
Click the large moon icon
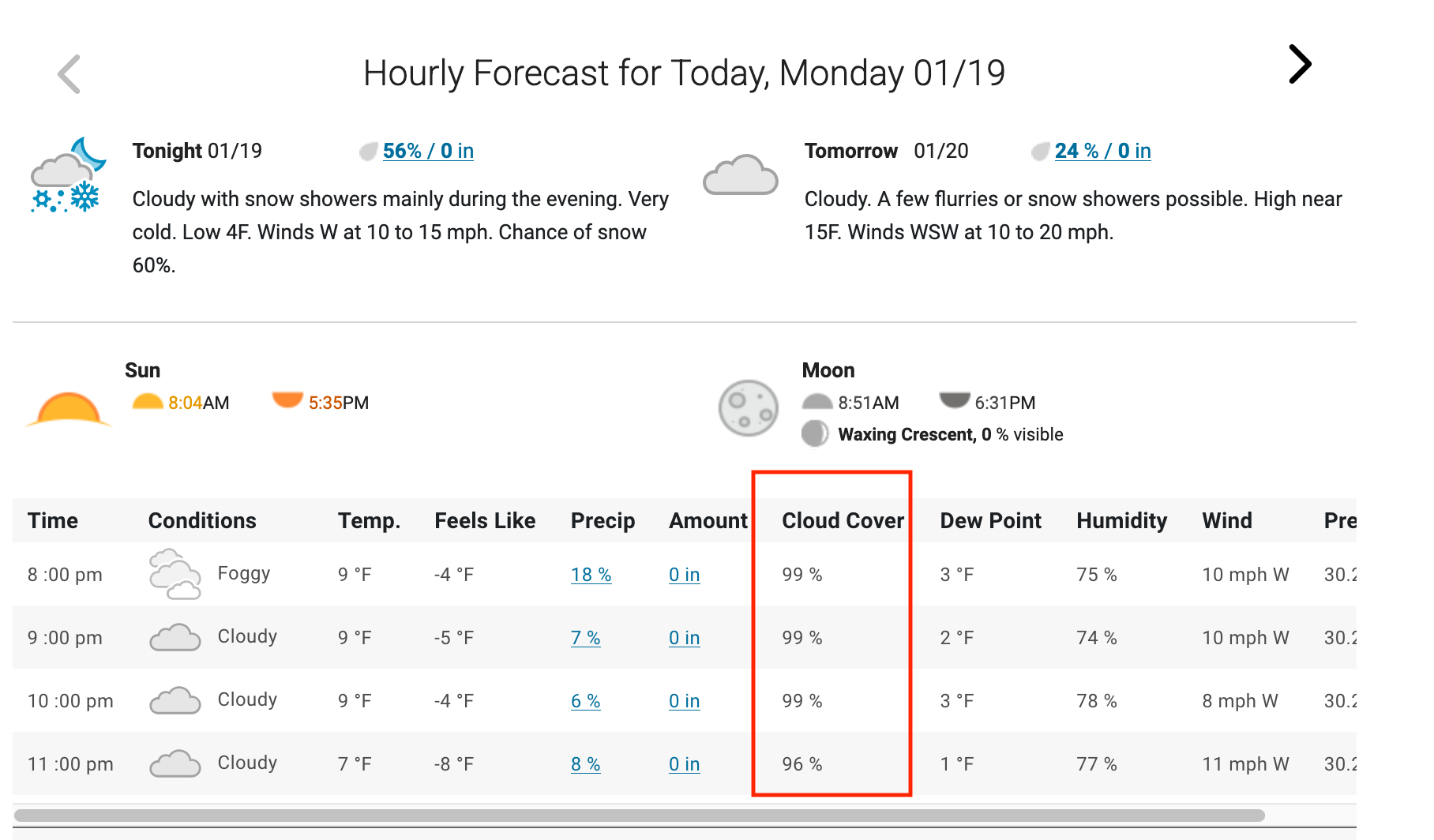coord(748,407)
